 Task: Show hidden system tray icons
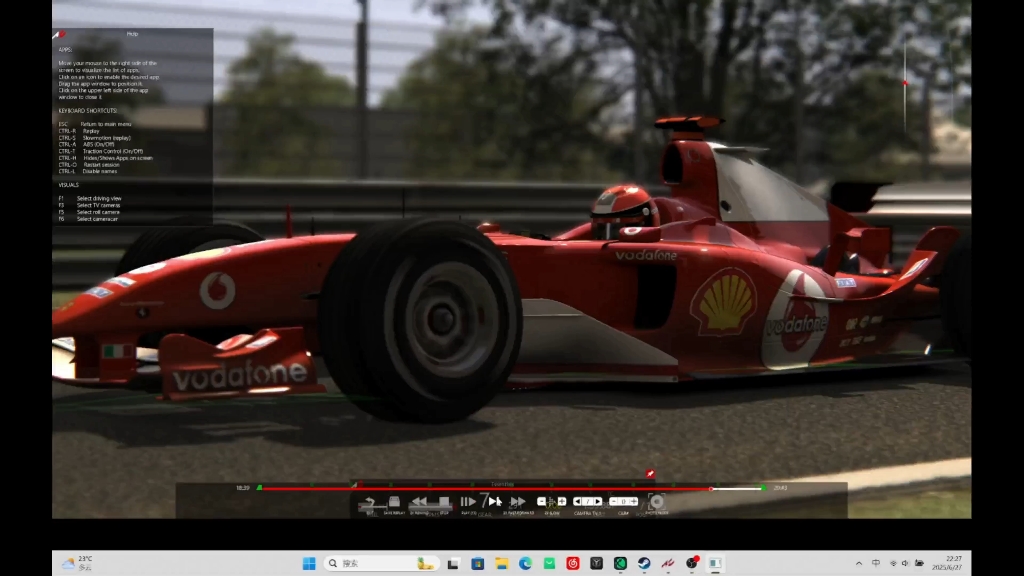(x=859, y=563)
